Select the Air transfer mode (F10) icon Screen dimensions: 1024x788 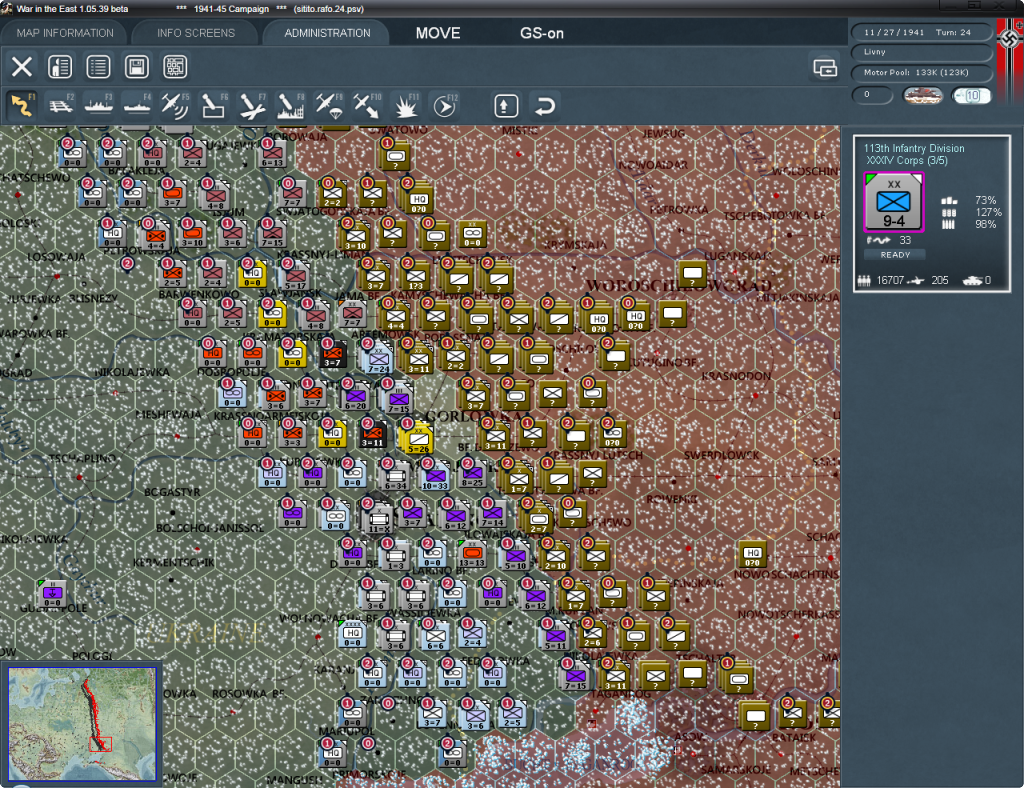click(x=367, y=105)
